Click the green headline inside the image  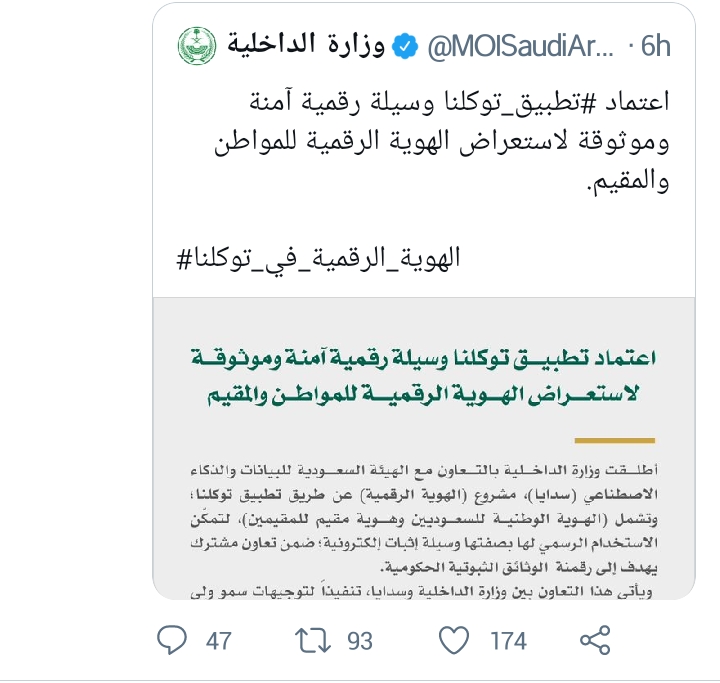pyautogui.click(x=423, y=377)
